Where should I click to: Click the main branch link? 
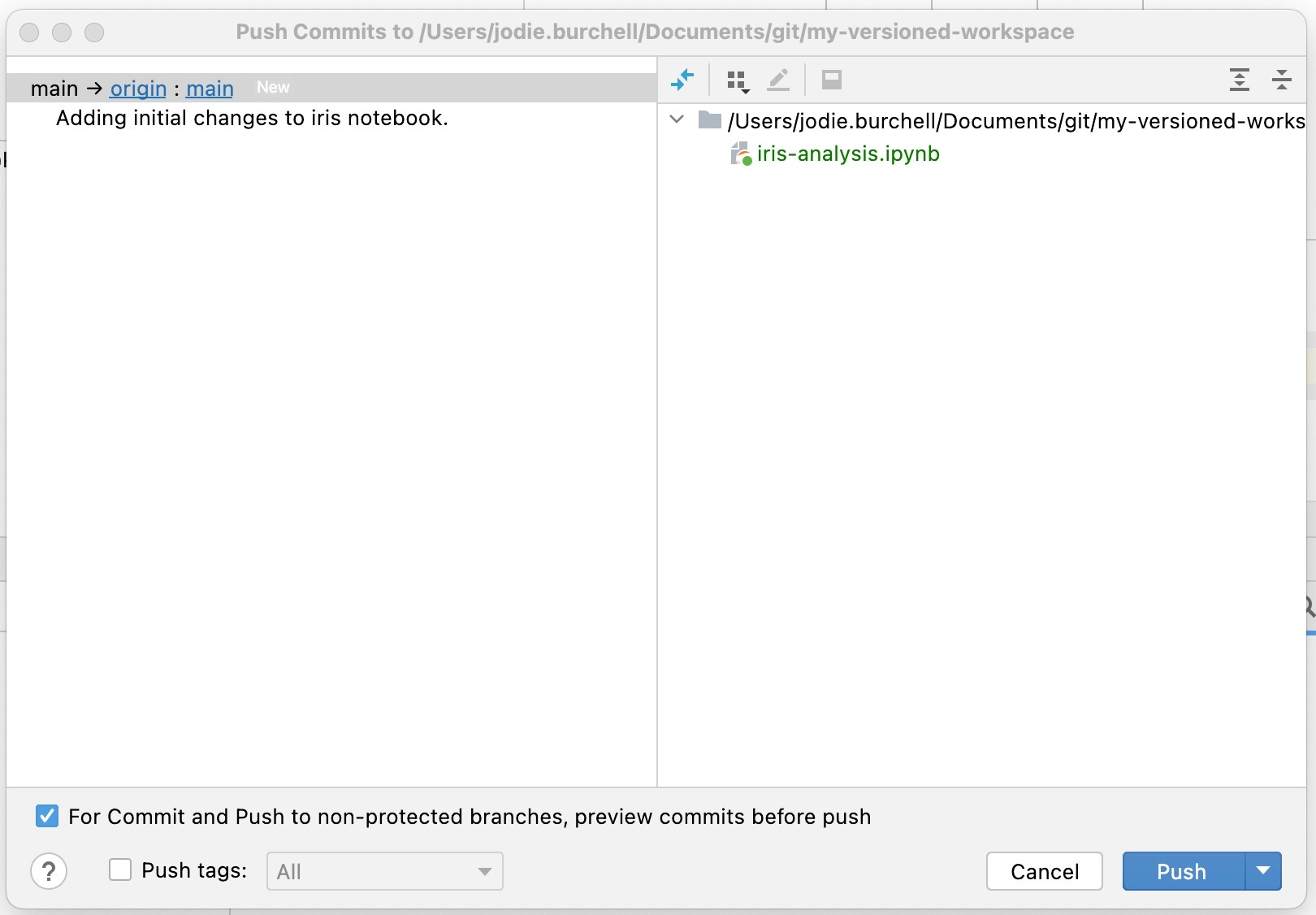209,89
